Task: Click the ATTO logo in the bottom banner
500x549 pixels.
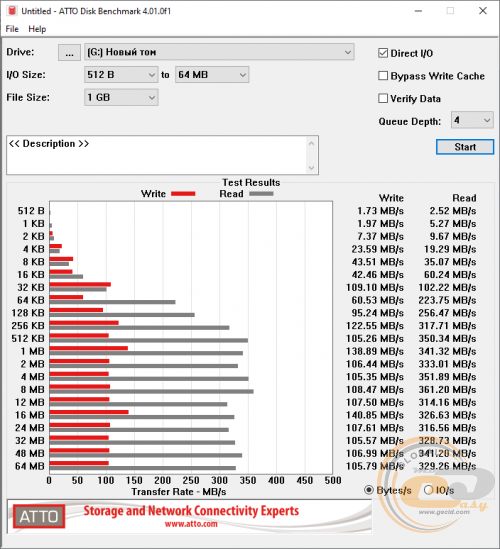Action: [x=39, y=516]
